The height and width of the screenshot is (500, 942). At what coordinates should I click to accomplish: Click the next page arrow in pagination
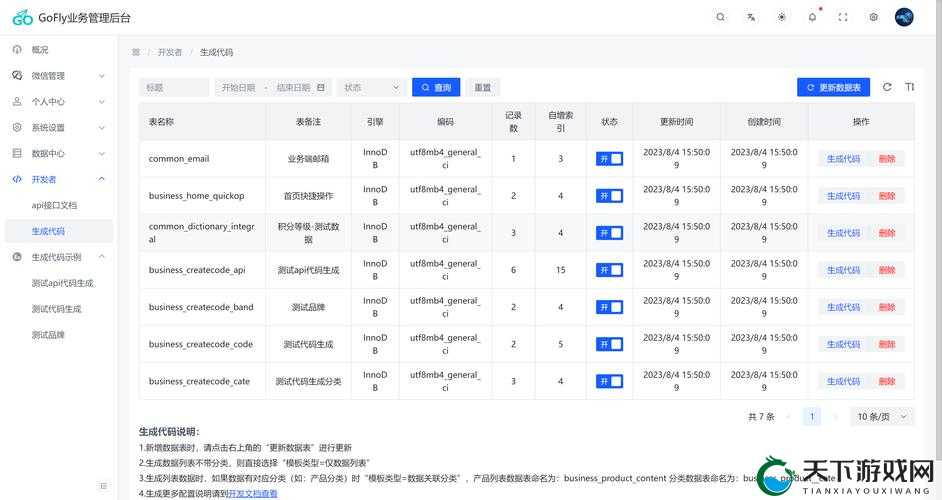click(836, 416)
